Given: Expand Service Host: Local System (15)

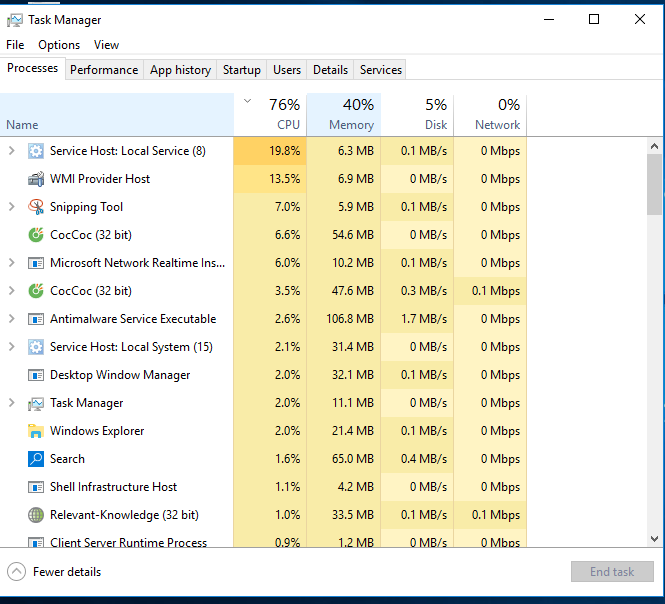Looking at the screenshot, I should tap(12, 347).
